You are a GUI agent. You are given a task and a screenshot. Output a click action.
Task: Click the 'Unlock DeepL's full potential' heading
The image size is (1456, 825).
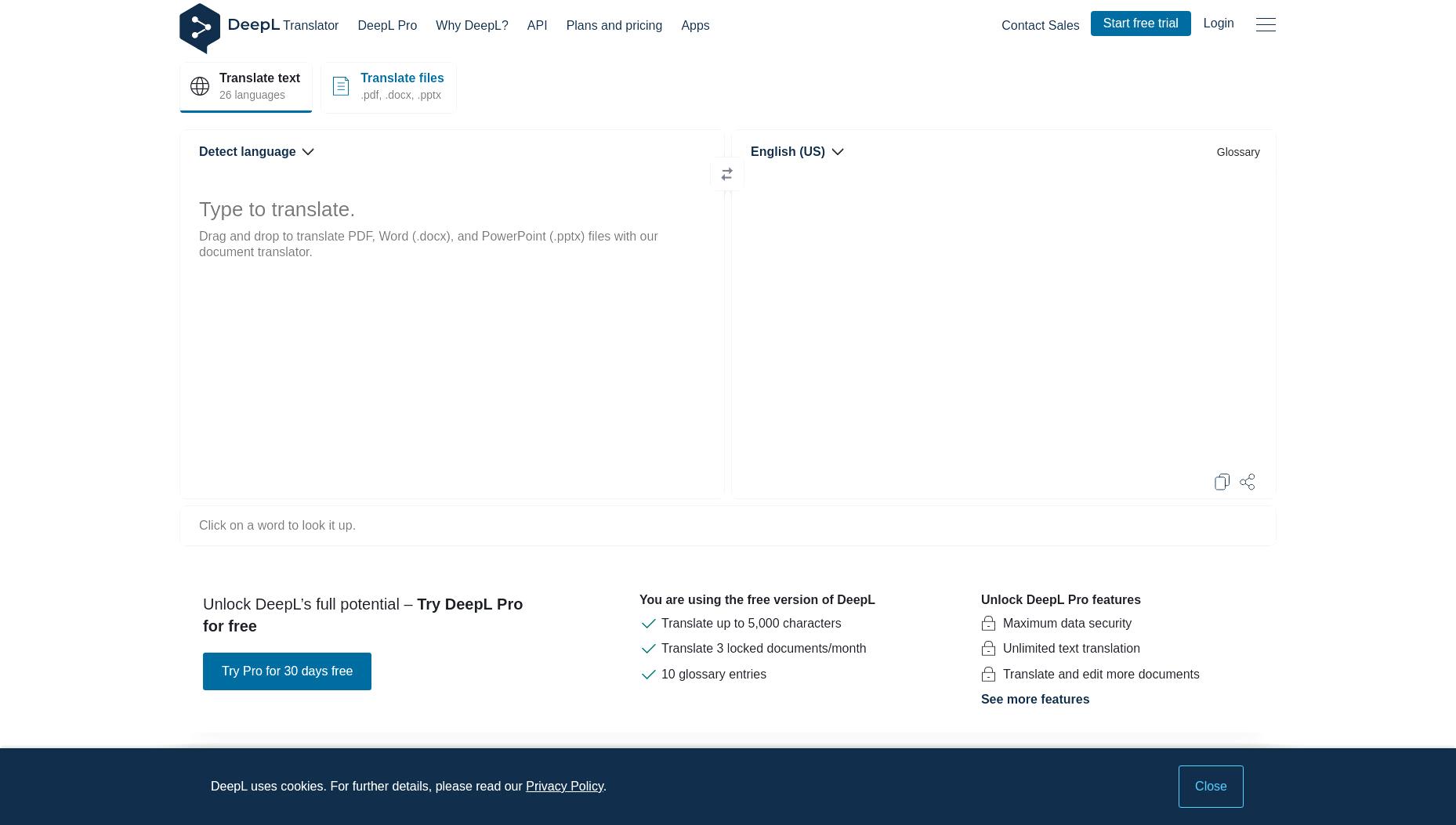(363, 615)
